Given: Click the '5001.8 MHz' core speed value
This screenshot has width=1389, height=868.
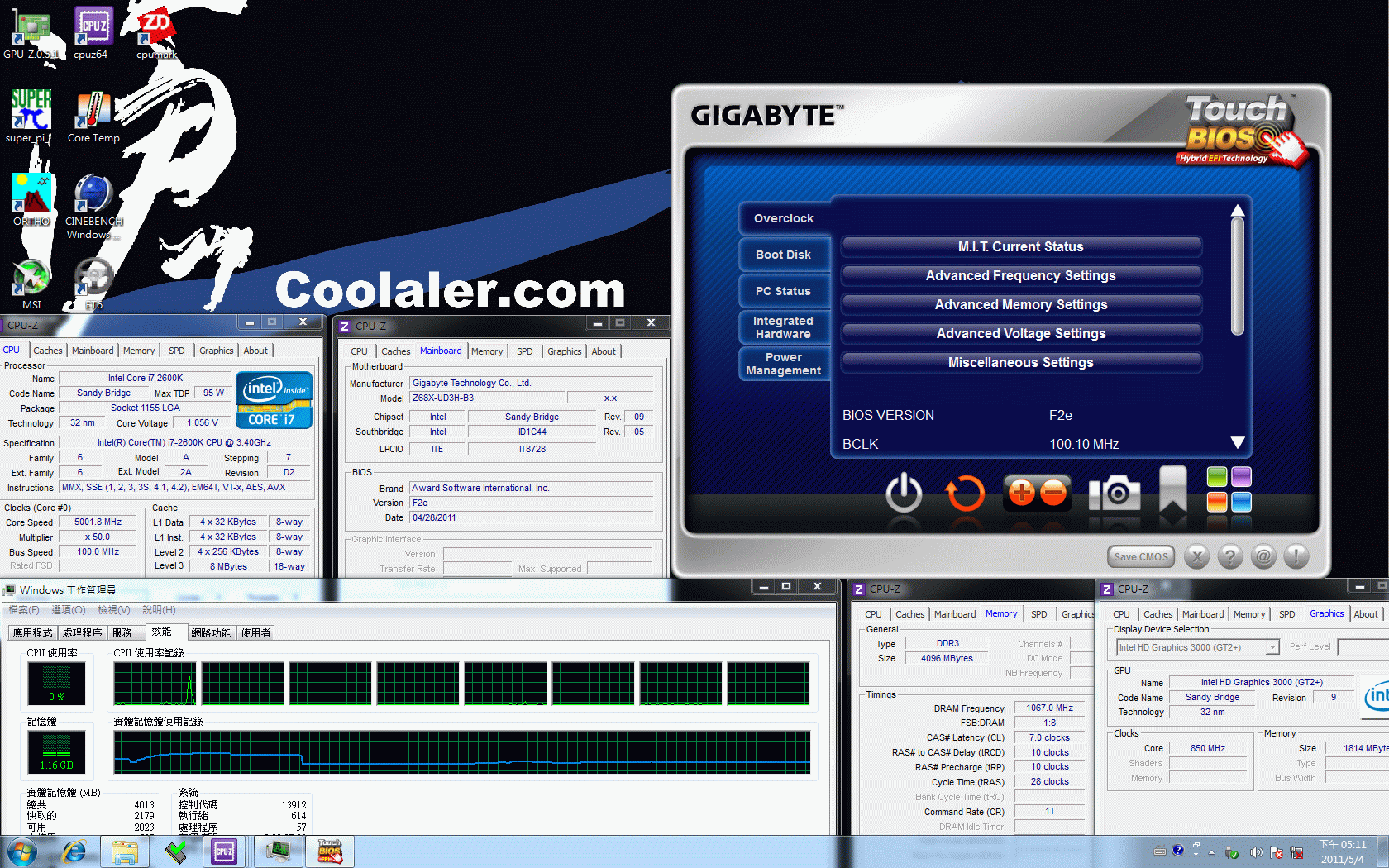Looking at the screenshot, I should [x=98, y=522].
